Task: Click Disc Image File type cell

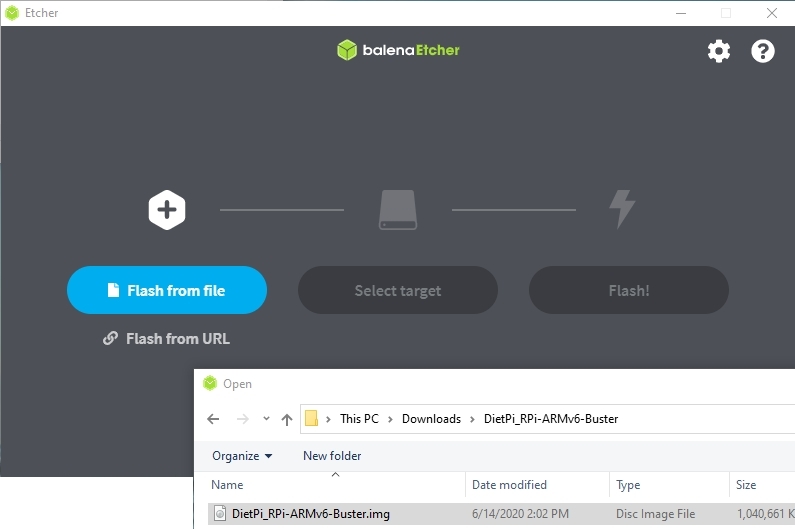Action: 655,514
